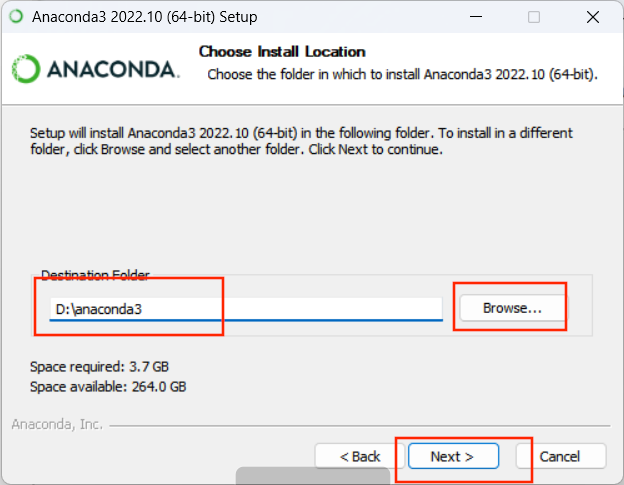The height and width of the screenshot is (485, 624).
Task: Click the Space required 3.7 GB text
Action: click(99, 366)
